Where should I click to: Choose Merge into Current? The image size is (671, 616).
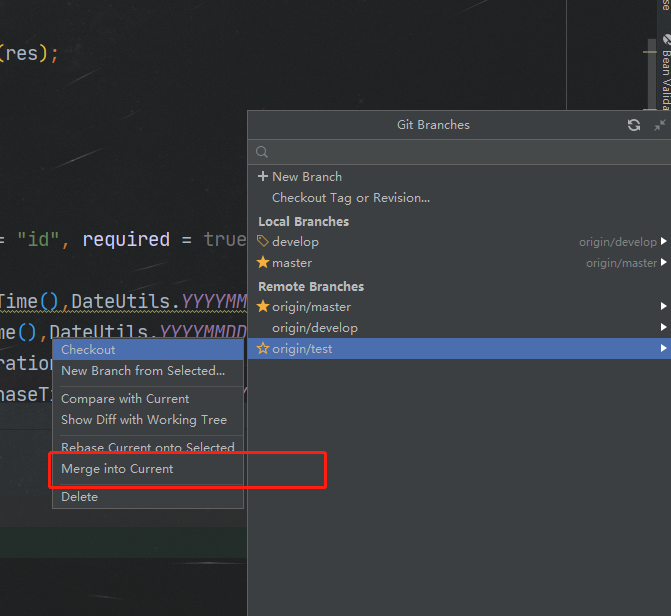click(148, 469)
